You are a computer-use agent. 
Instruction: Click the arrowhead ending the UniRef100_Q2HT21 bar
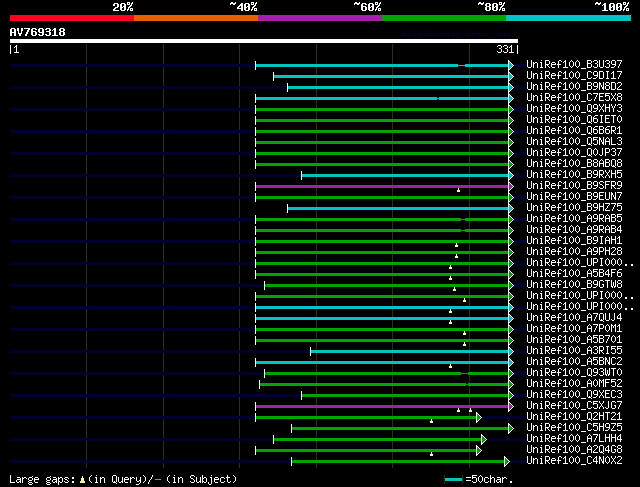click(x=479, y=417)
